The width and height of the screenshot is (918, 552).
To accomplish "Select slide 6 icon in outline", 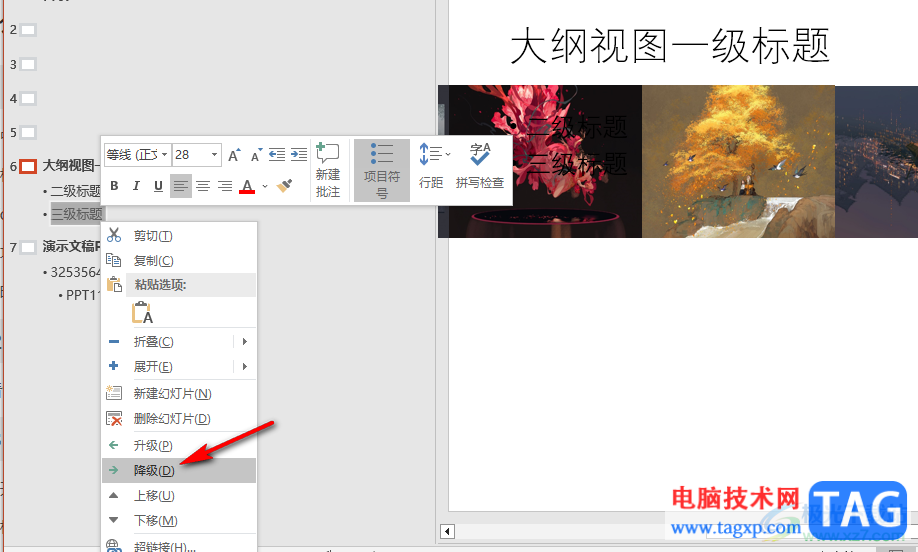I will (28, 166).
